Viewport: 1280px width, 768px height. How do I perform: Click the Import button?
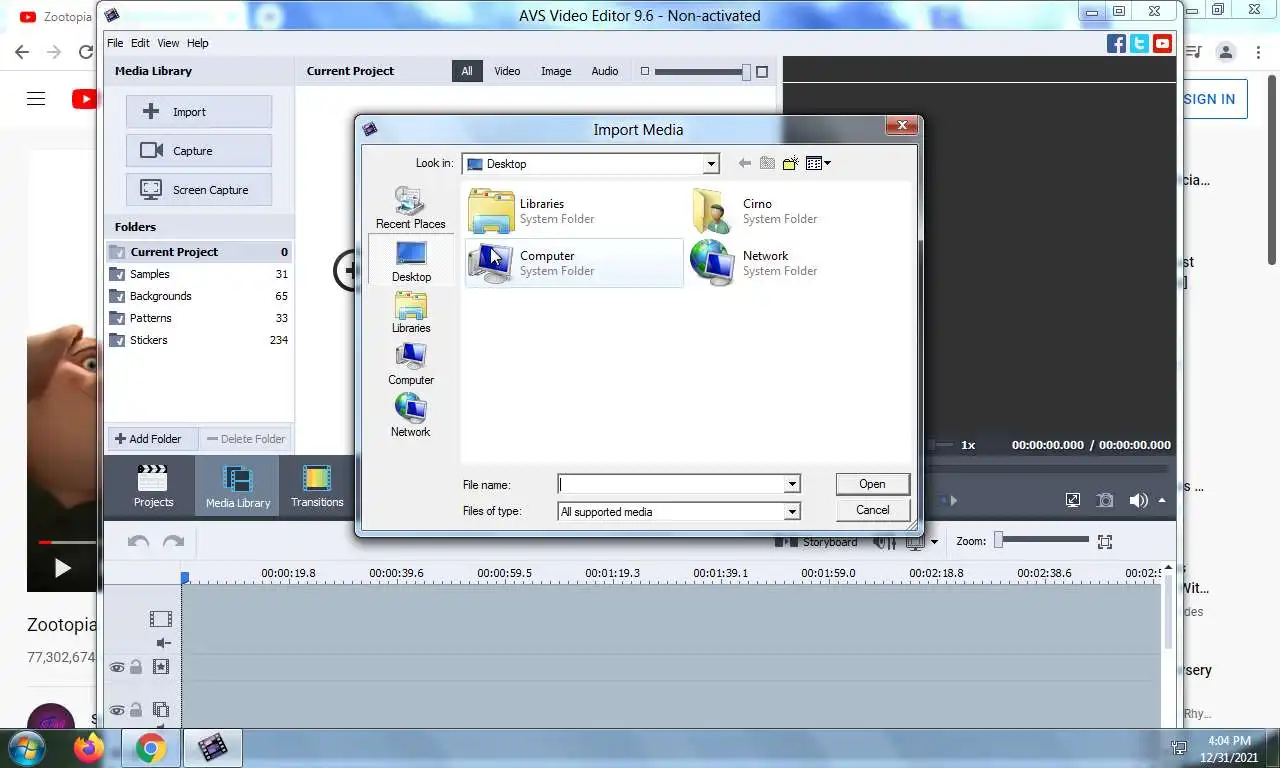199,112
